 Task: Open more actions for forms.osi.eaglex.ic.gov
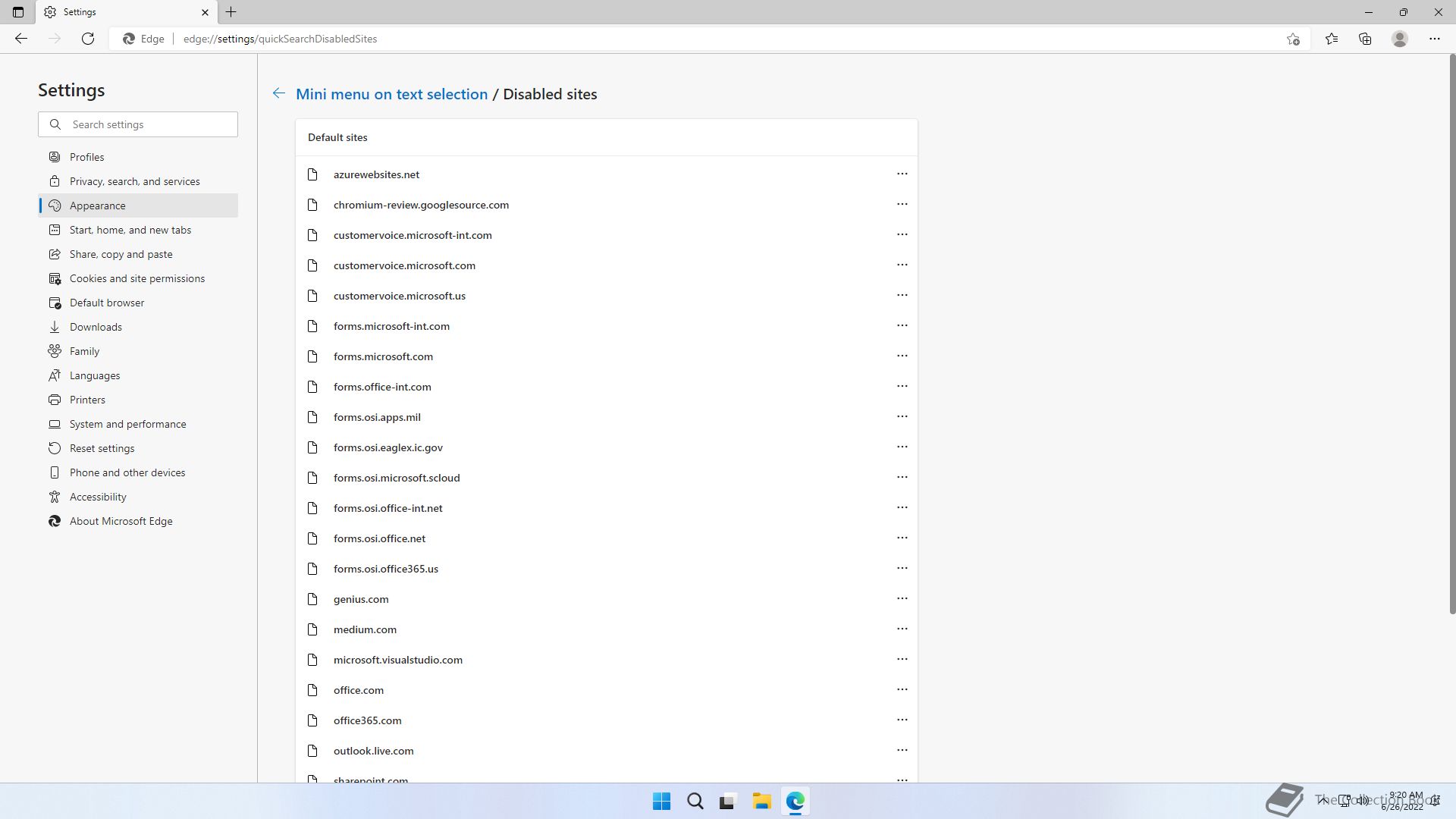[902, 447]
